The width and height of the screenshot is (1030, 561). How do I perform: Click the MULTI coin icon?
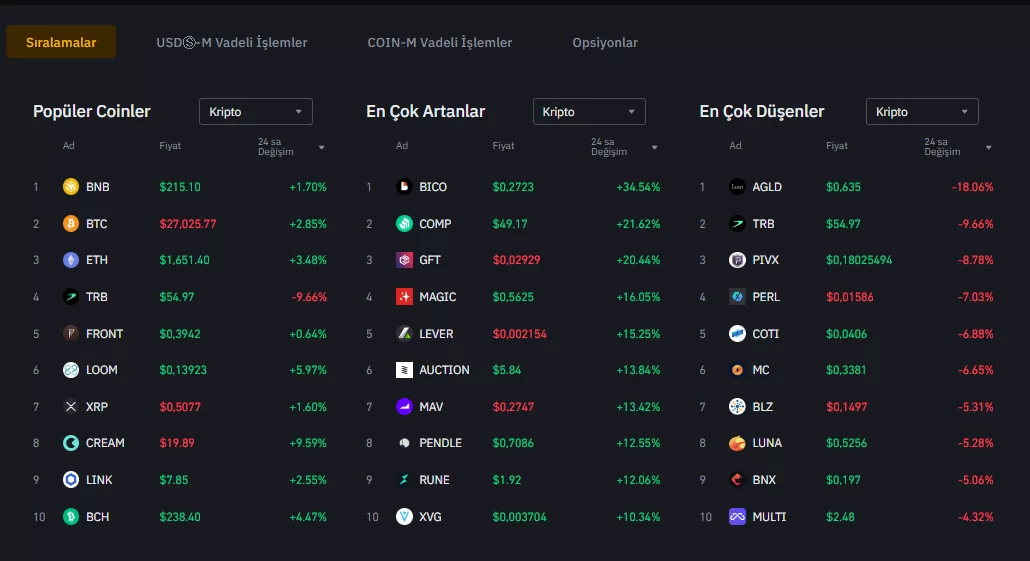[x=737, y=516]
